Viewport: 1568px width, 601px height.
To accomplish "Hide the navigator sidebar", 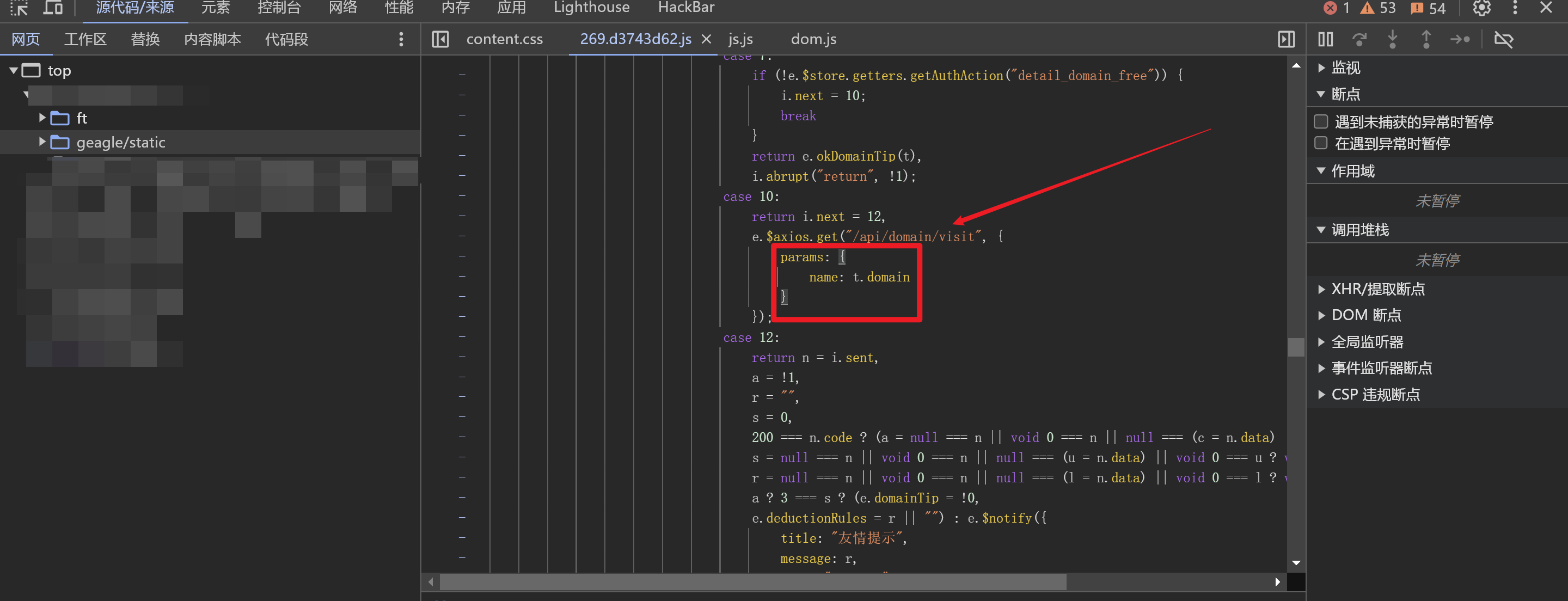I will (x=440, y=40).
